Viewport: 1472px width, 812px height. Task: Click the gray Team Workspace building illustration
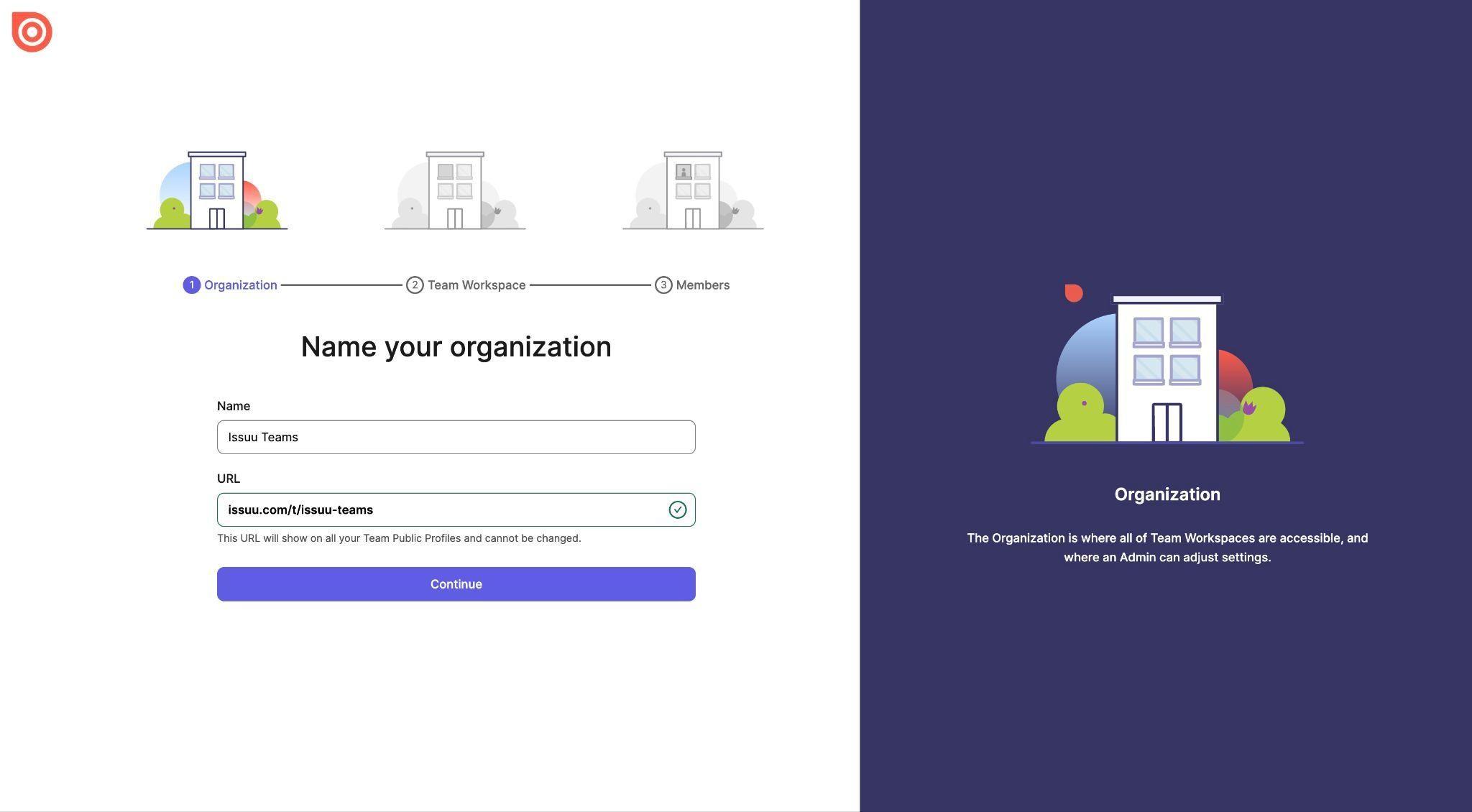click(x=455, y=190)
